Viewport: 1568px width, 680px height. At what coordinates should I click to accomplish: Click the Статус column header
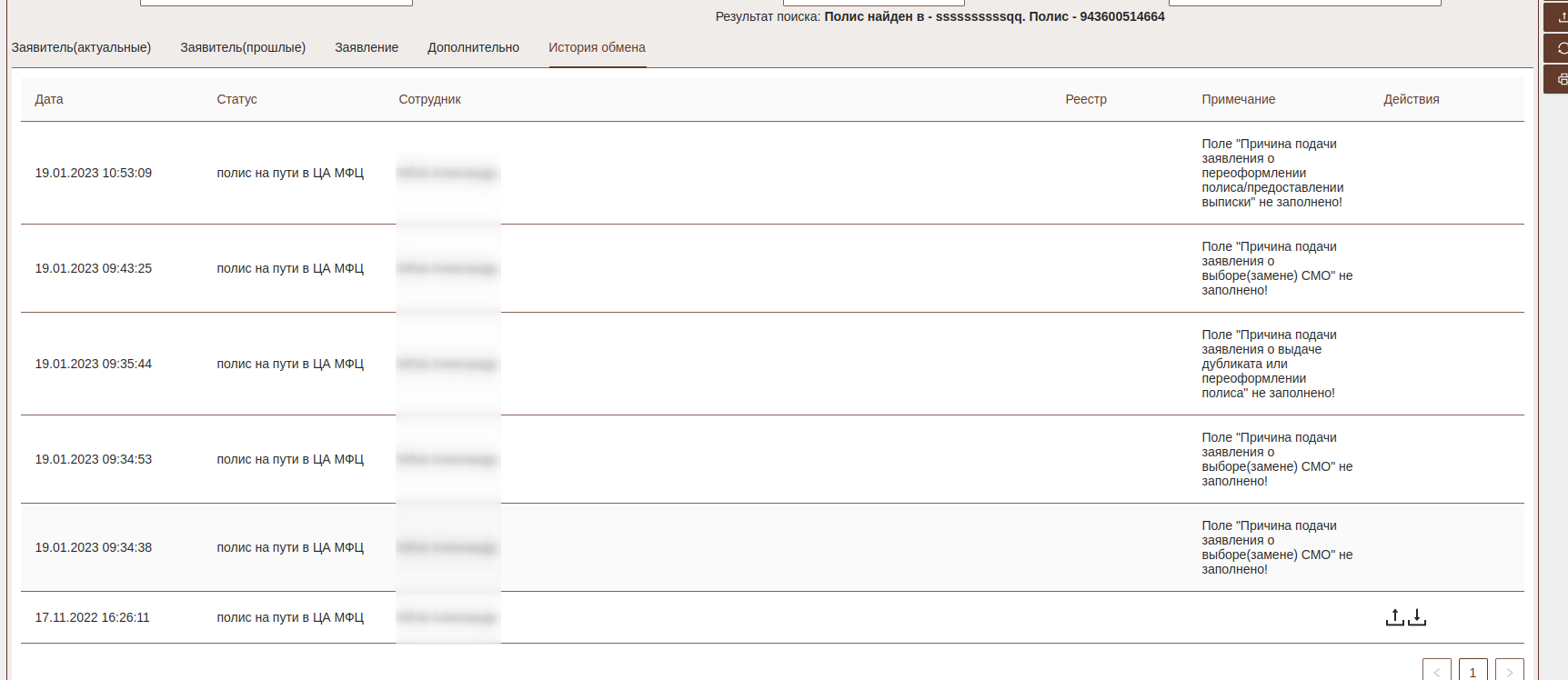click(236, 99)
